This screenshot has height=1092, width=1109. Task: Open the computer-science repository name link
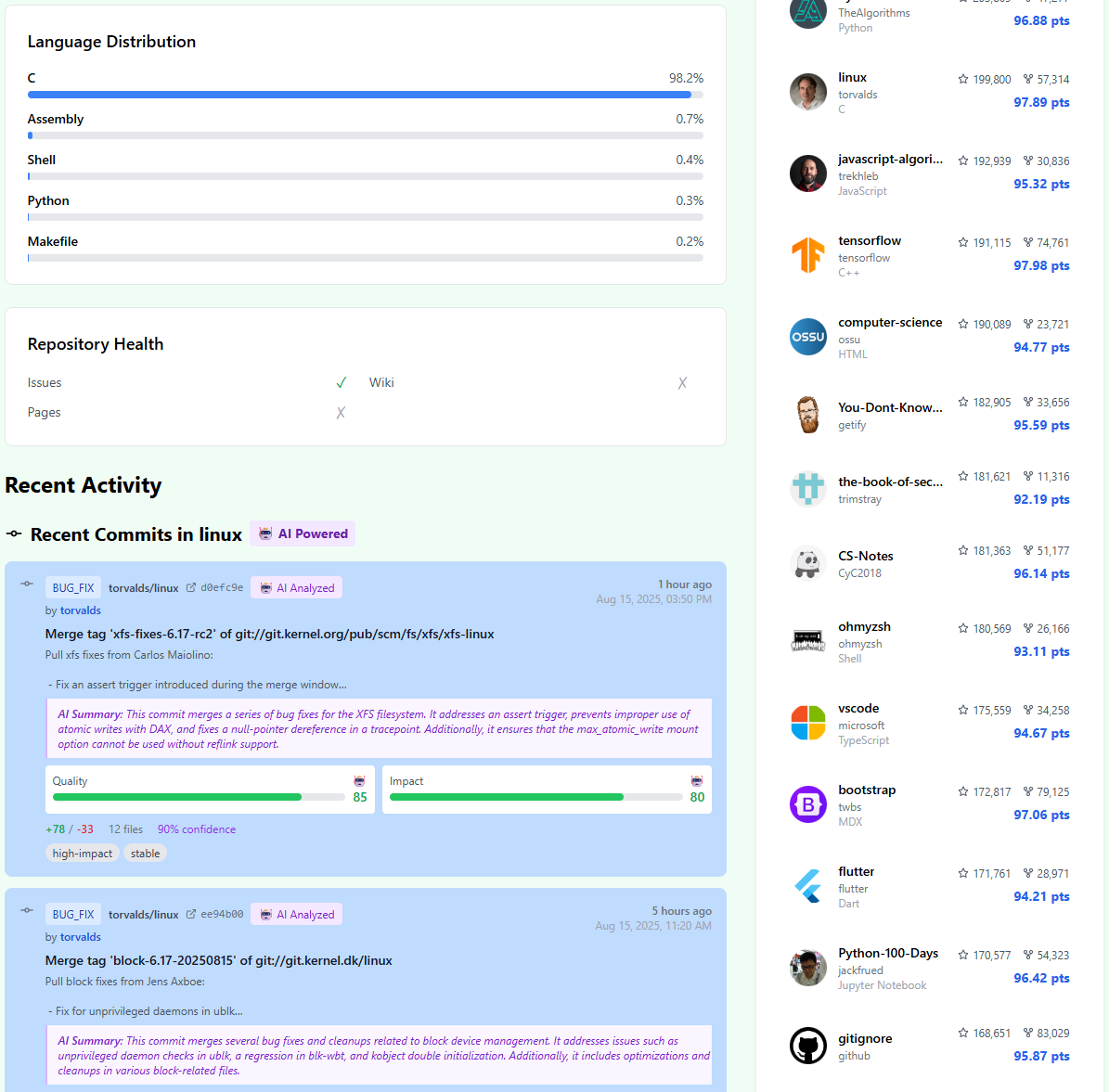pos(890,323)
